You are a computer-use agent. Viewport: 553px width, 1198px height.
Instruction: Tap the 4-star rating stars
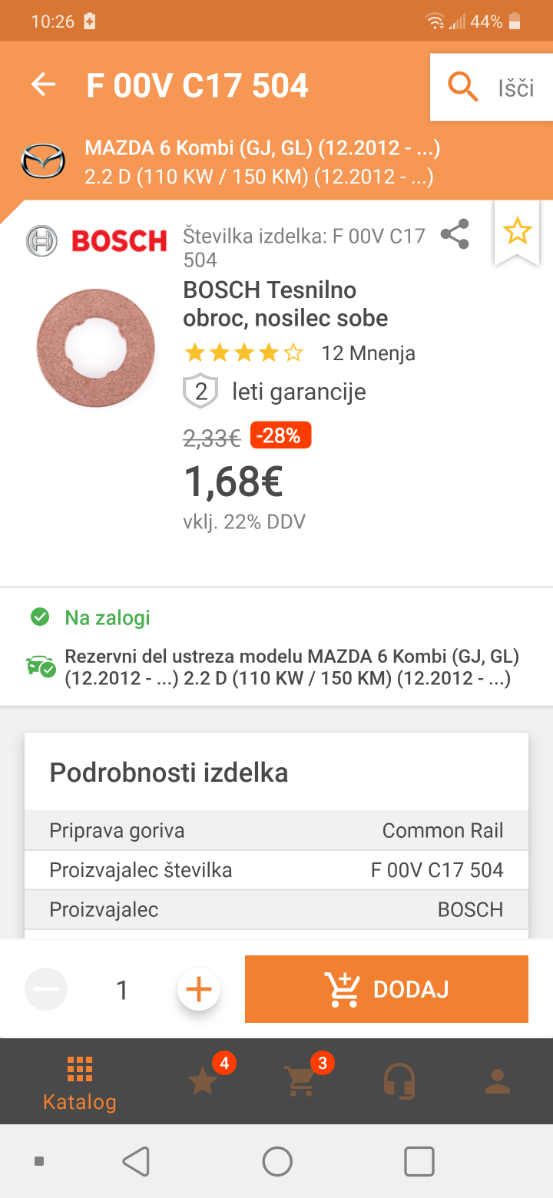pos(244,353)
